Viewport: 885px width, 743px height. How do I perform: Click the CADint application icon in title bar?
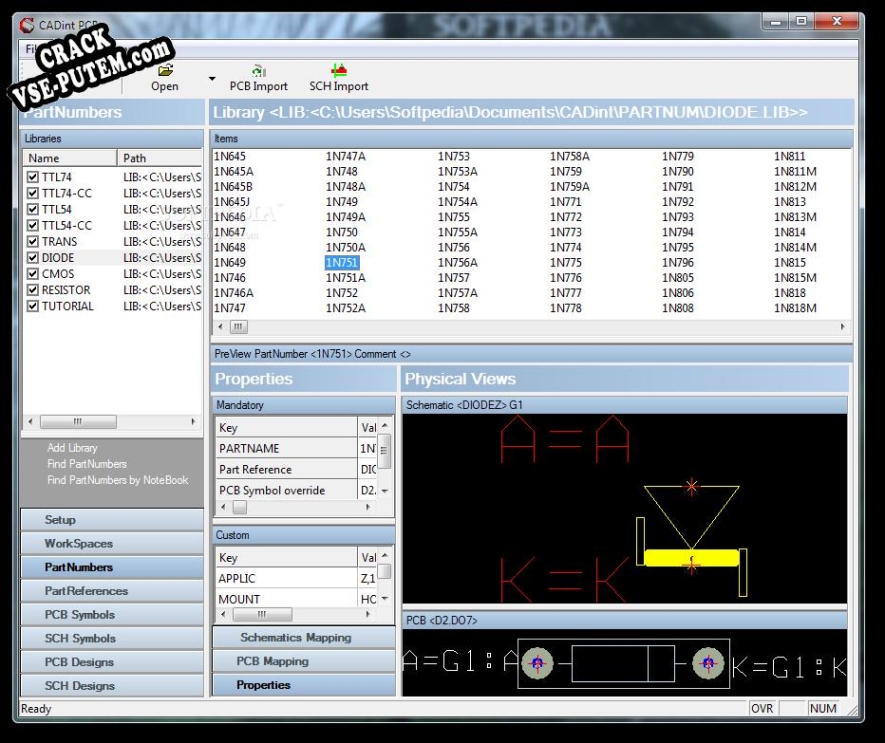tap(27, 25)
